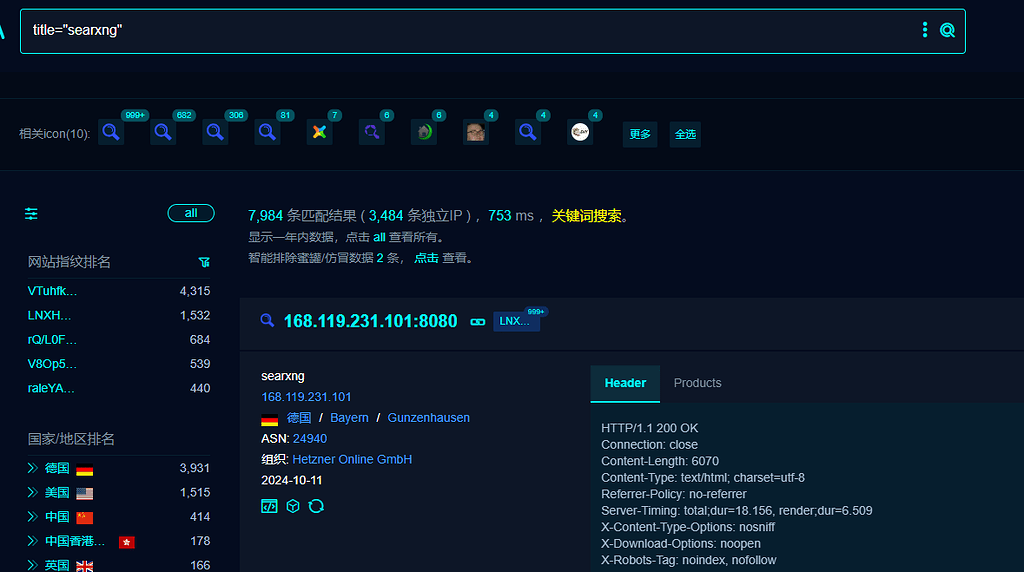Select the colorful X icon with badge 7
This screenshot has width=1024, height=572.
pyautogui.click(x=319, y=133)
